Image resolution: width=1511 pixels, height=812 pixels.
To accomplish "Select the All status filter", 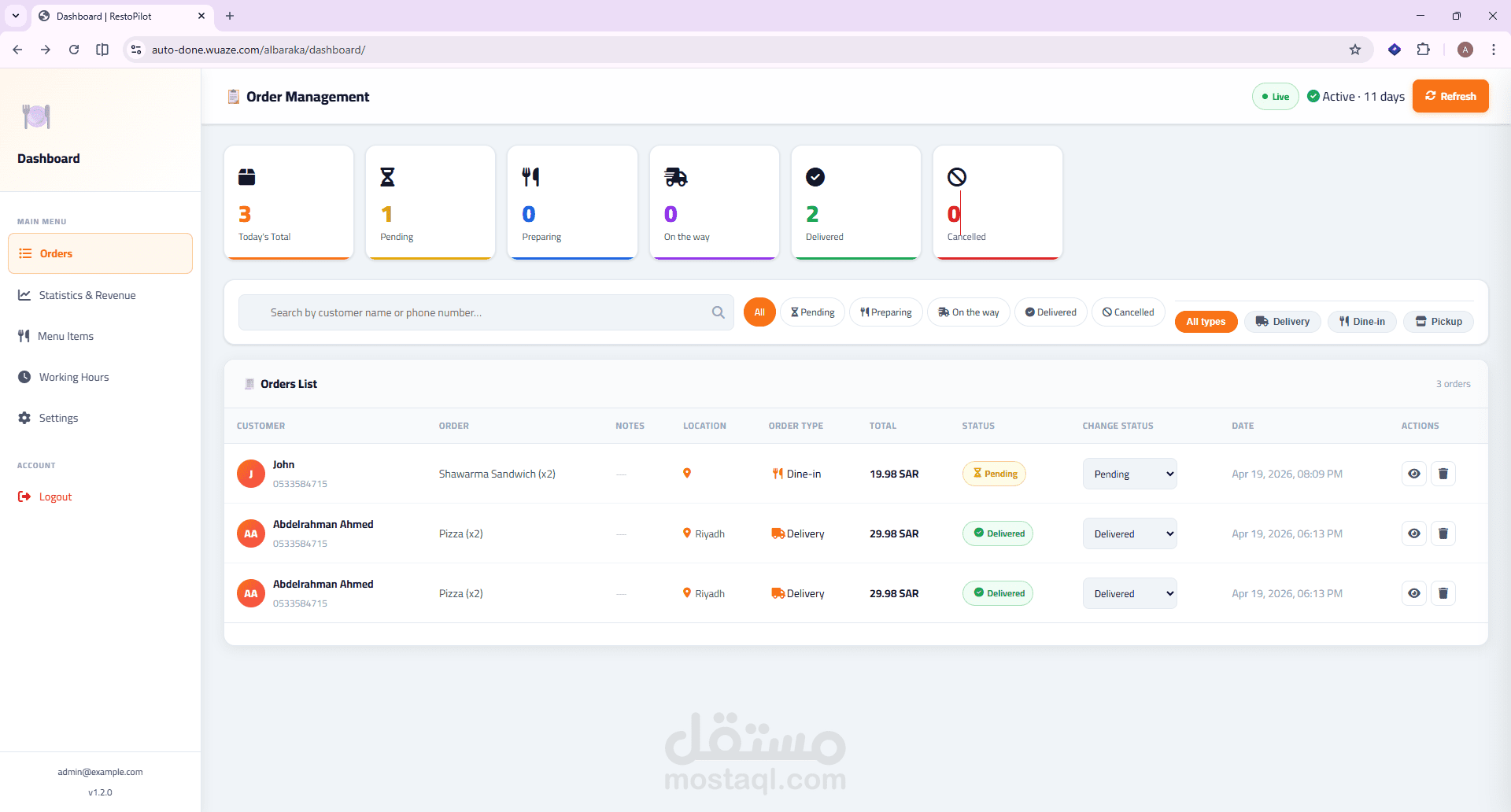I will pyautogui.click(x=759, y=312).
